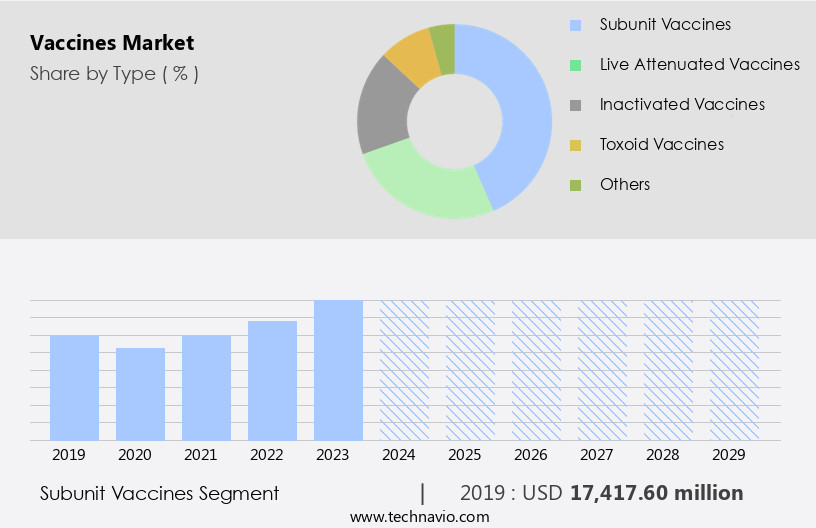Click the hatched 2024 forecast bar
816x528 pixels.
click(404, 370)
